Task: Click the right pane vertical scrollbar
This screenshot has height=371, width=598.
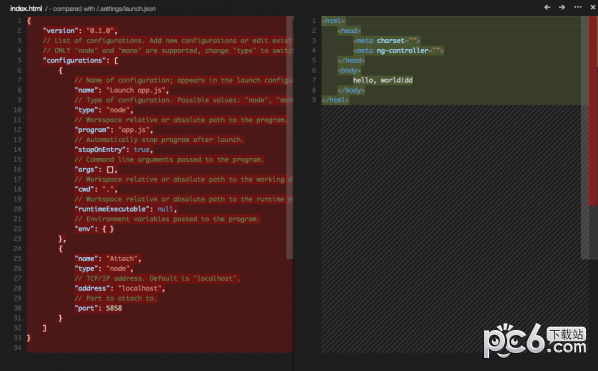Action: [585, 137]
